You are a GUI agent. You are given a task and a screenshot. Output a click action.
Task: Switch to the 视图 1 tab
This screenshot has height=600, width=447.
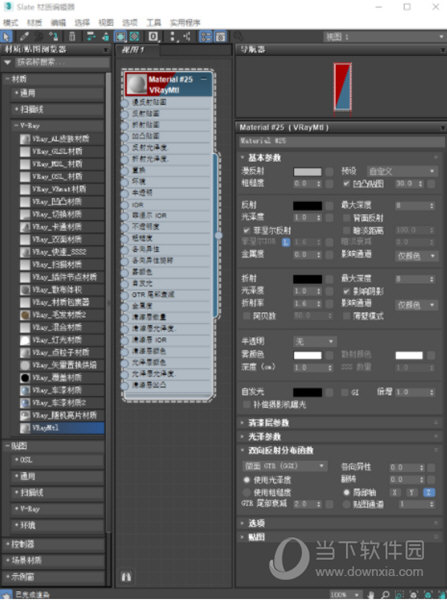pos(138,50)
